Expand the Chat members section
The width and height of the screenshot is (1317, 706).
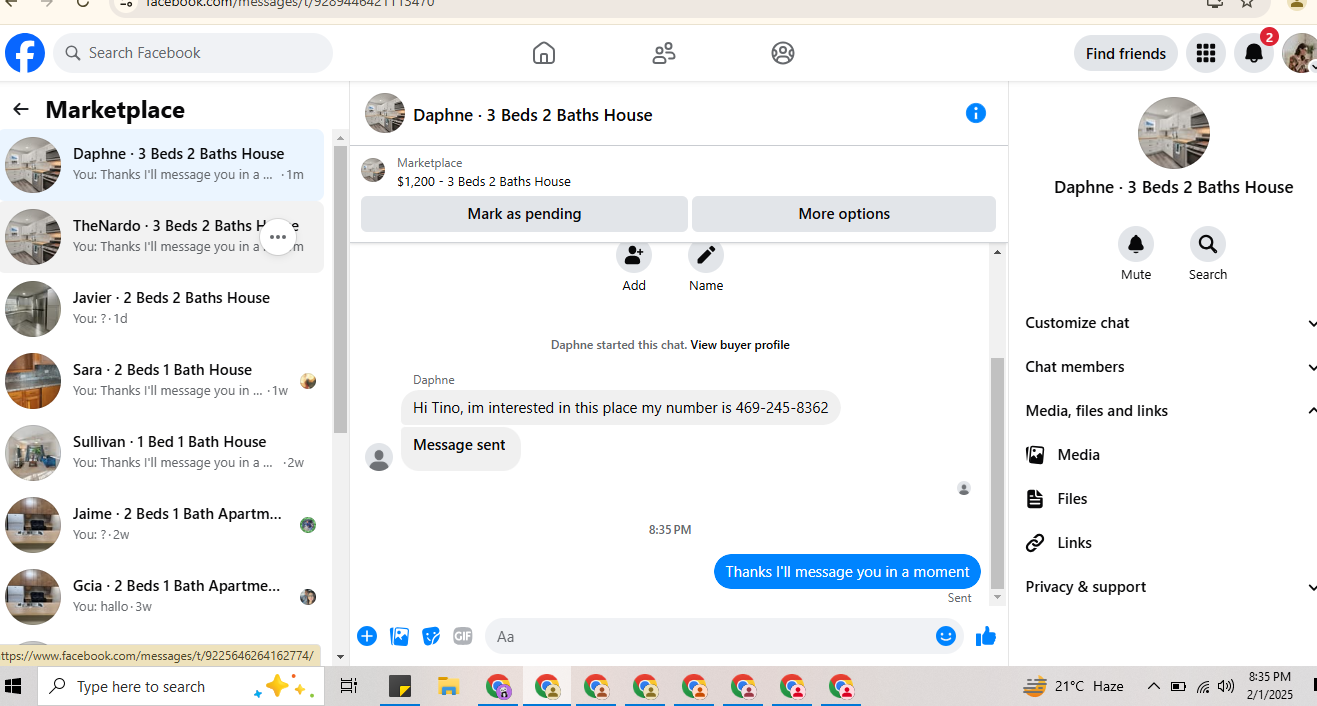(1168, 367)
